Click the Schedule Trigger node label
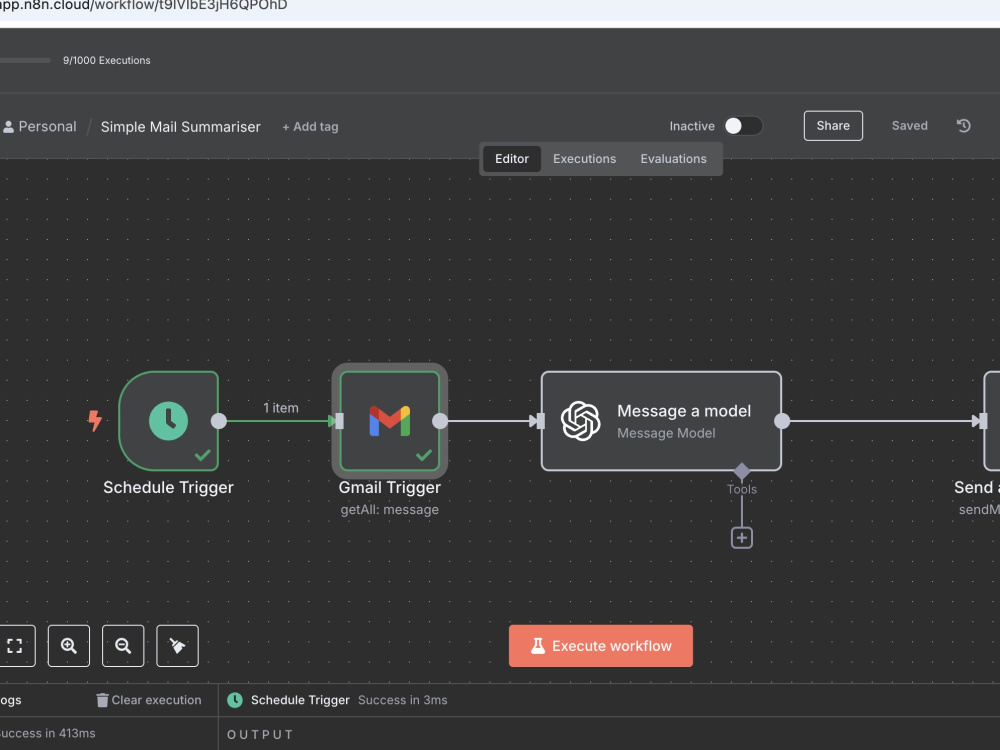This screenshot has width=1000, height=750. tap(168, 487)
